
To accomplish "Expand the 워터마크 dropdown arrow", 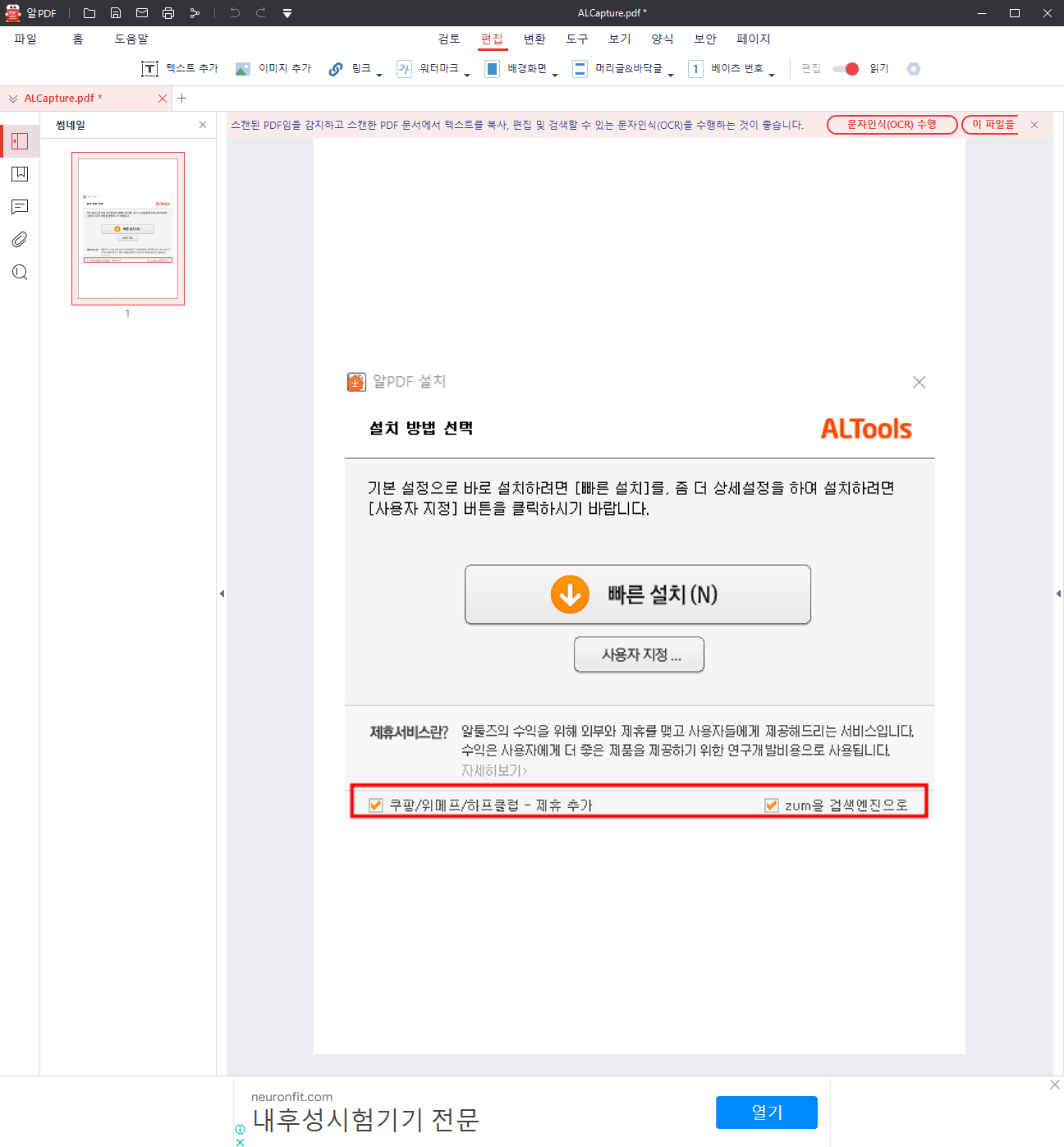I will (467, 75).
